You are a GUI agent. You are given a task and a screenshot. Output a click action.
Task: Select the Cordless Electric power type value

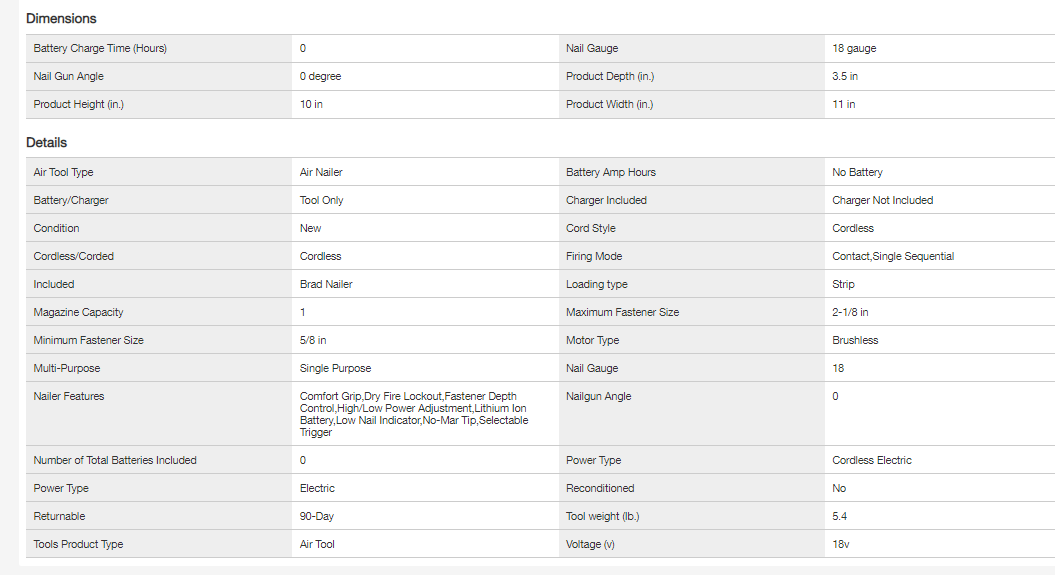click(x=871, y=460)
